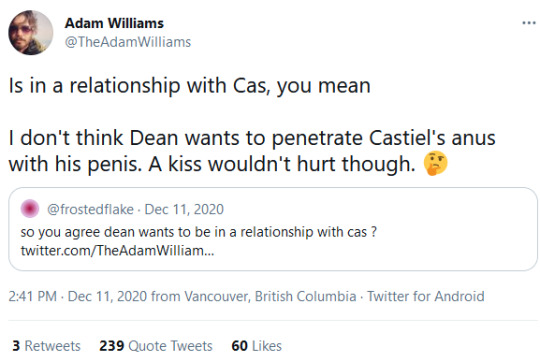Open the quoted tweet text about dean
540x362 pixels.
199,232
